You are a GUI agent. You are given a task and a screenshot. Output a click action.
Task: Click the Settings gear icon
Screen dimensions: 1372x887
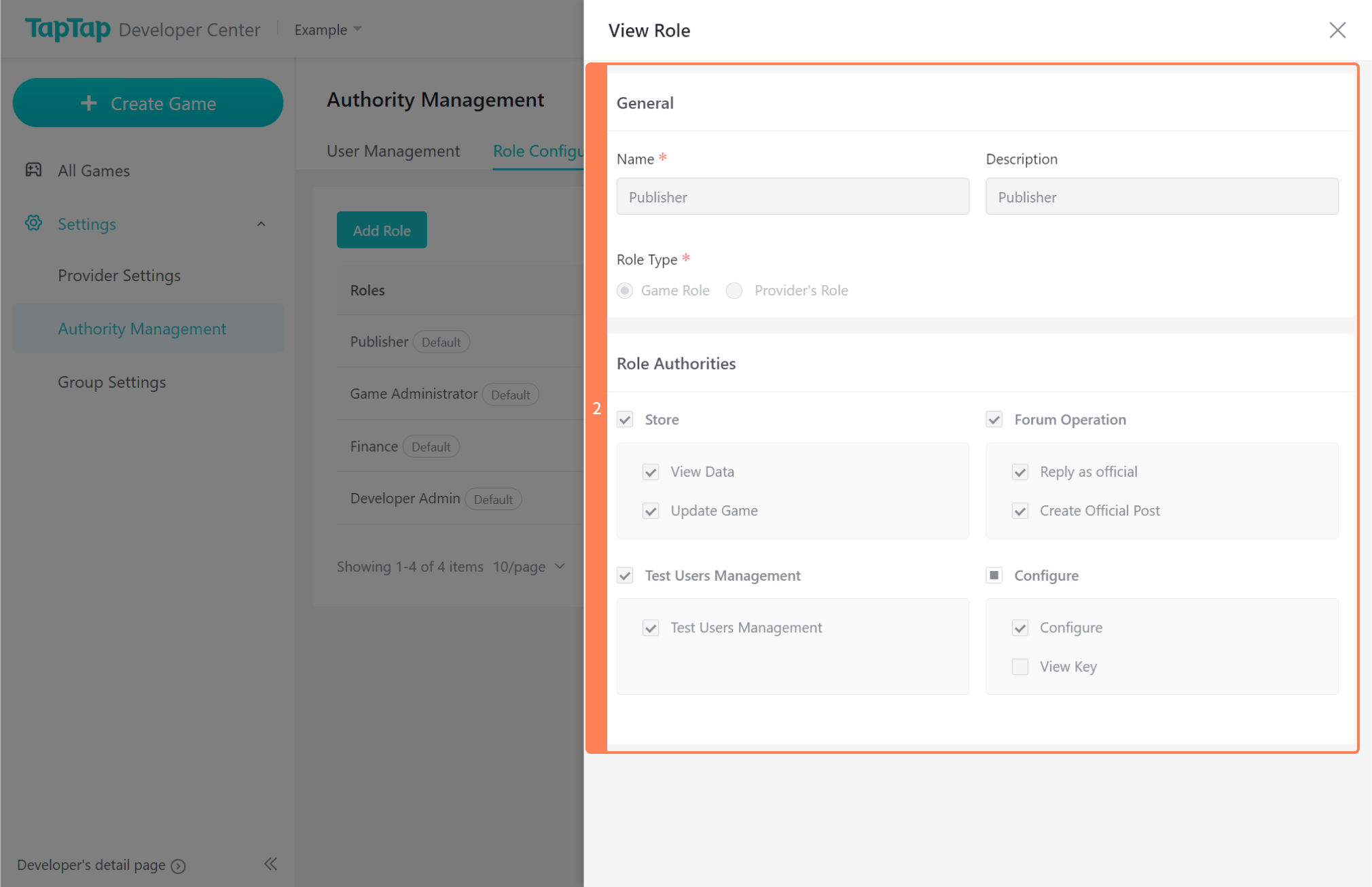(x=33, y=223)
